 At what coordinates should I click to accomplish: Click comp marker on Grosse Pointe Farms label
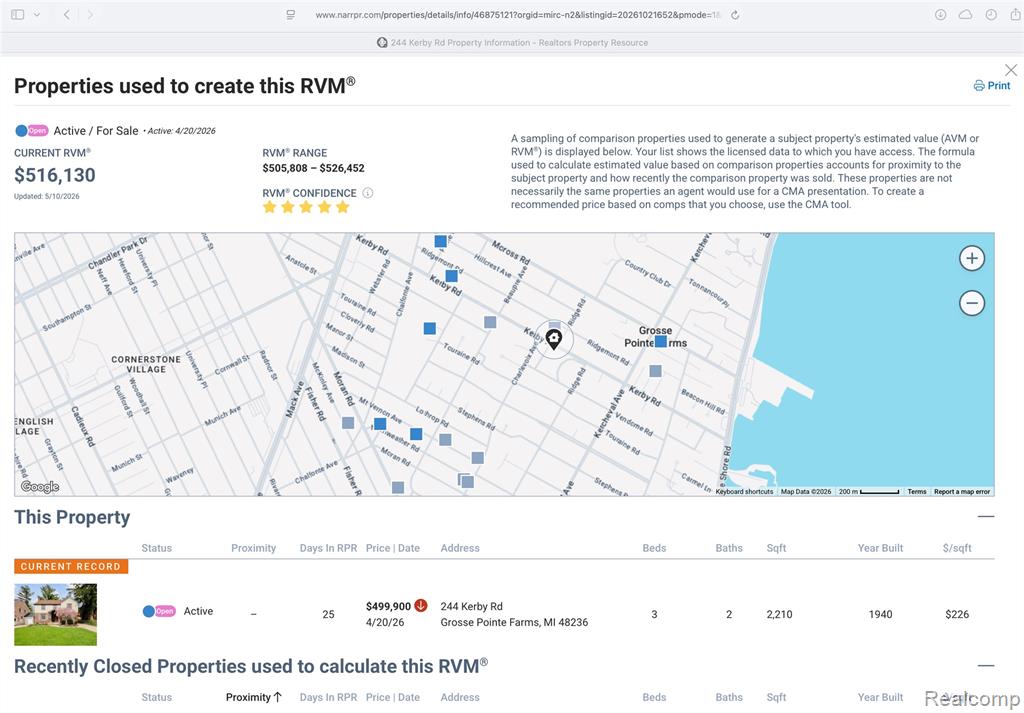click(661, 341)
